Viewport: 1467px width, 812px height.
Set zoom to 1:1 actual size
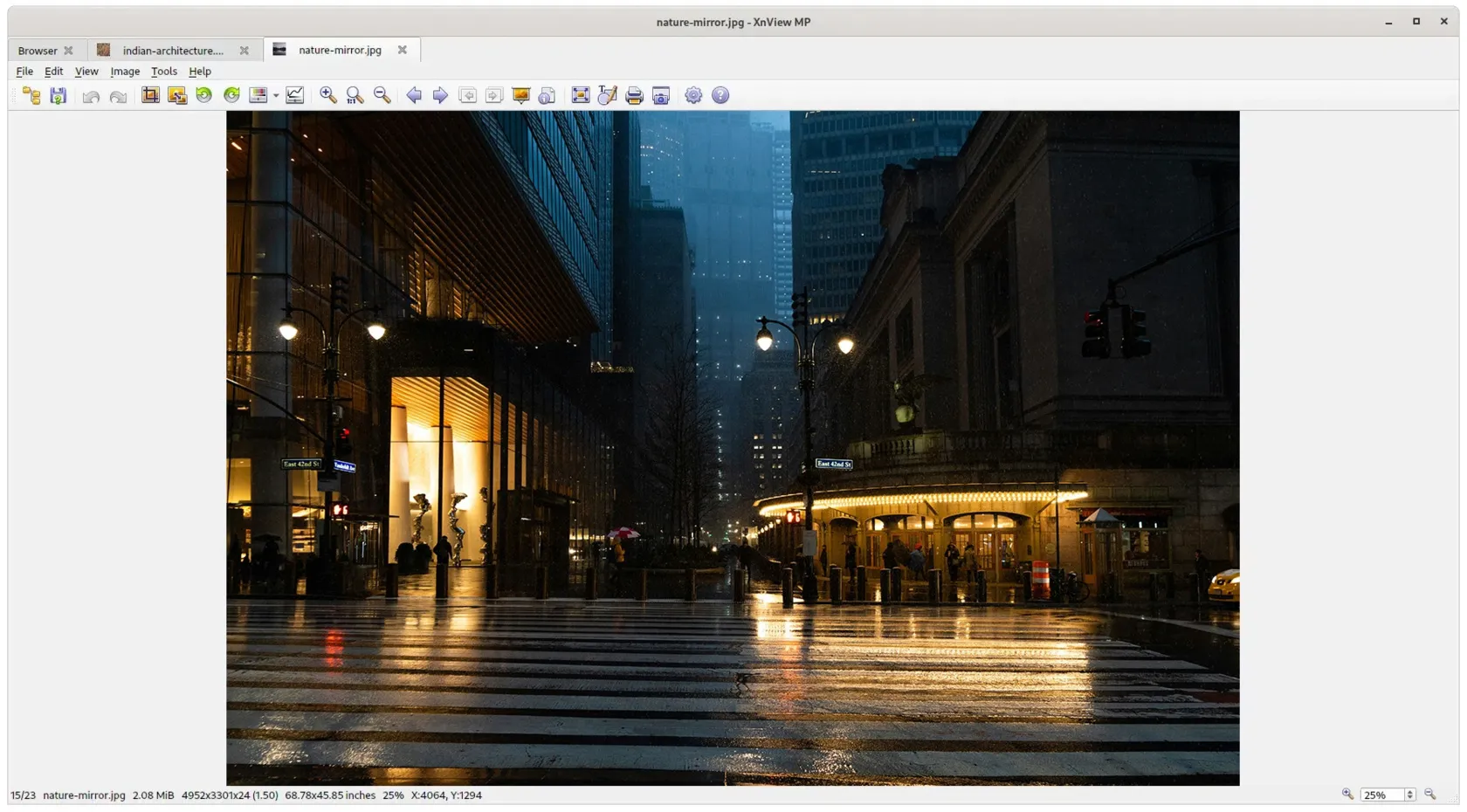pyautogui.click(x=355, y=96)
